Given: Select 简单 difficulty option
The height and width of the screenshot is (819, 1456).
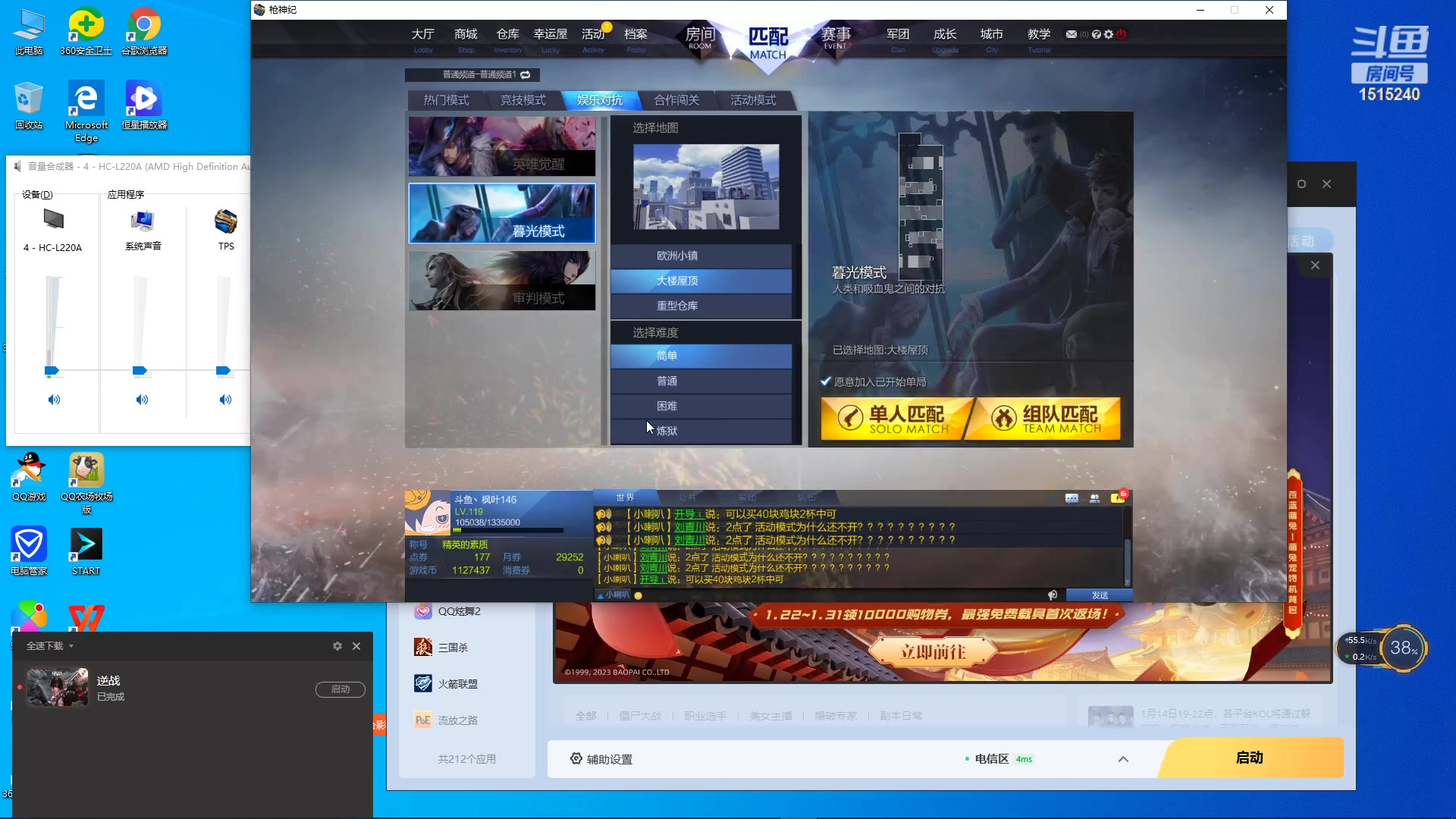Looking at the screenshot, I should tap(701, 356).
